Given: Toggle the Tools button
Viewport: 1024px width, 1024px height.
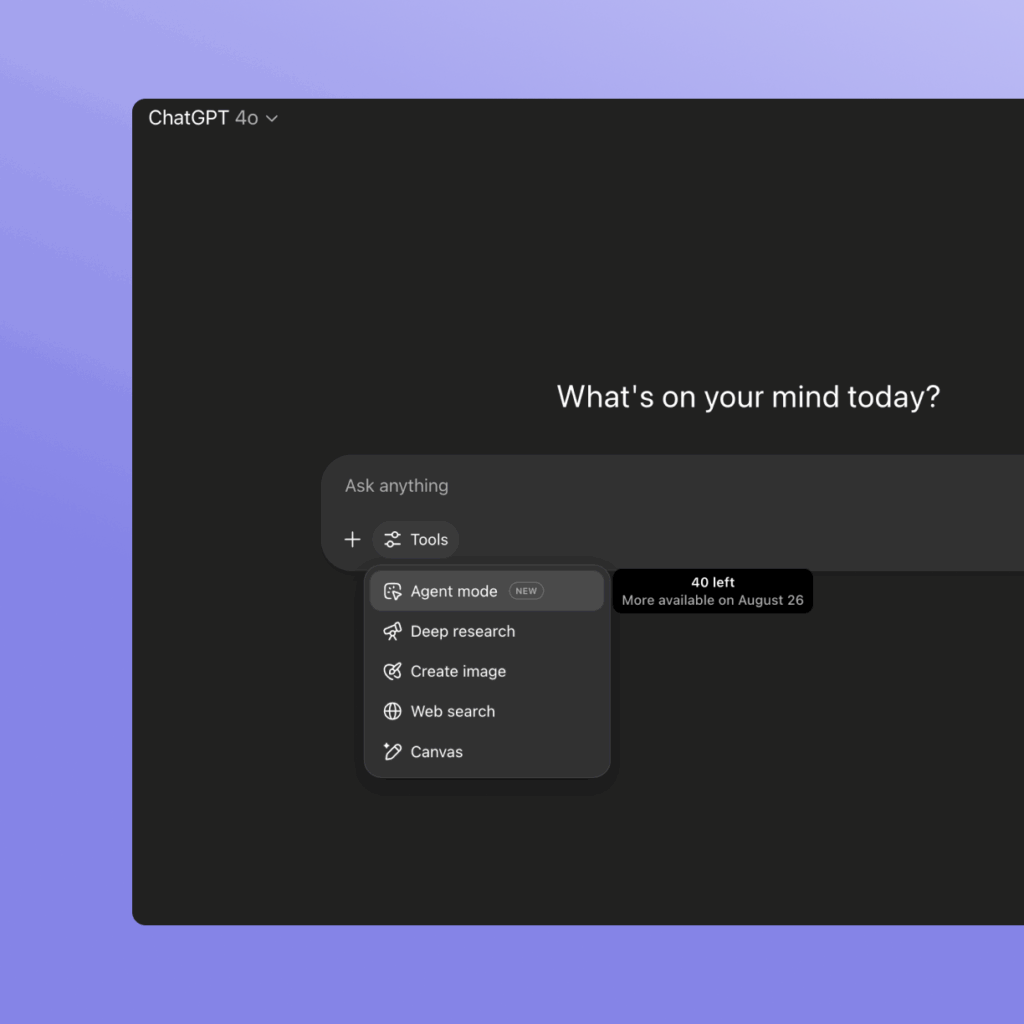Looking at the screenshot, I should [x=416, y=539].
